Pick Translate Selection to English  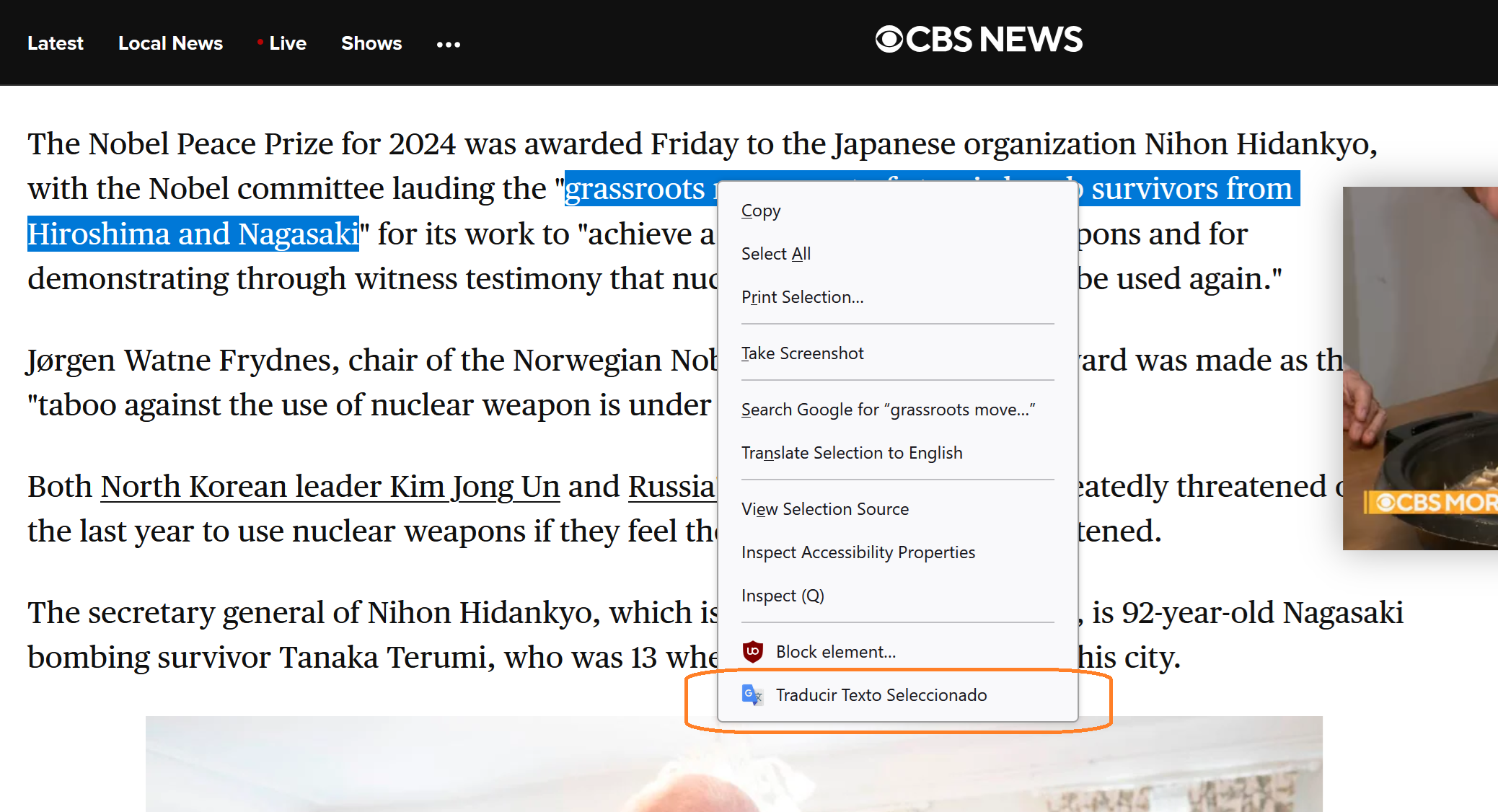pos(897,453)
